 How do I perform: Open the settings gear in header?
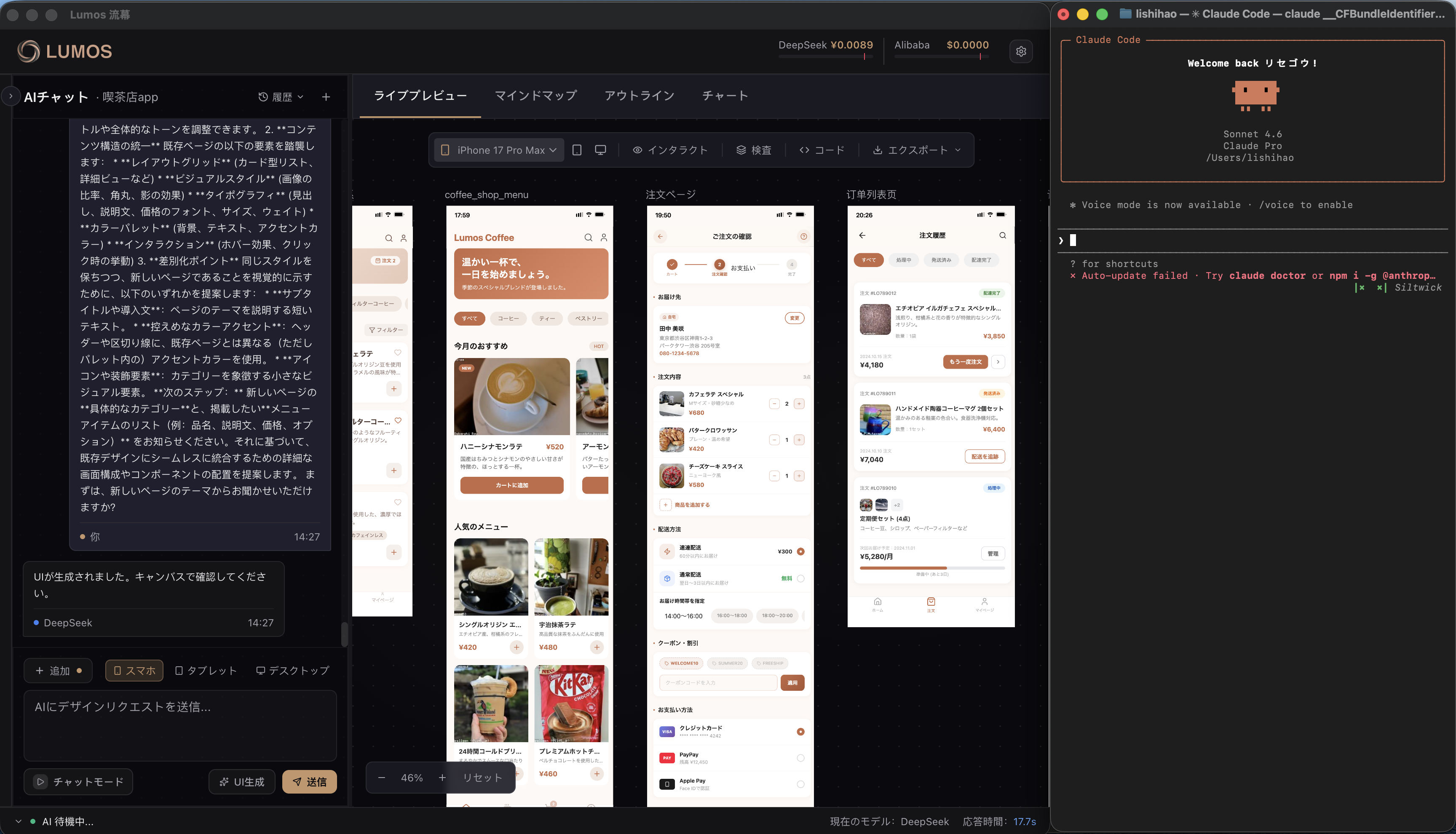tap(1021, 51)
